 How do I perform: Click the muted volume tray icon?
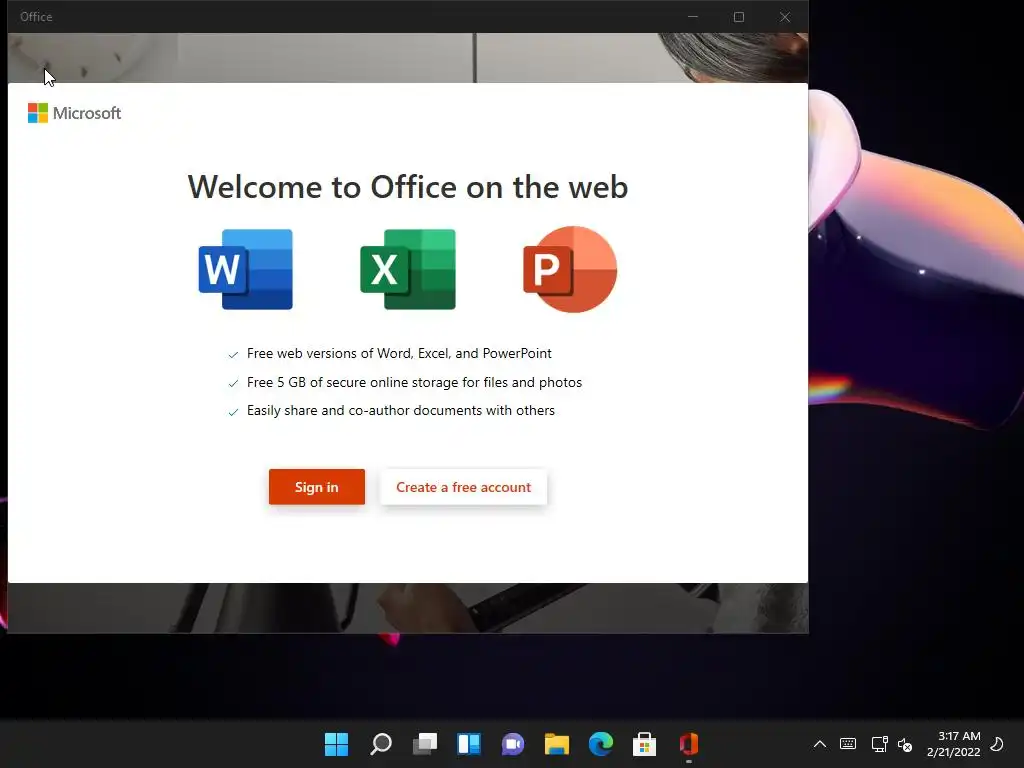click(x=905, y=744)
